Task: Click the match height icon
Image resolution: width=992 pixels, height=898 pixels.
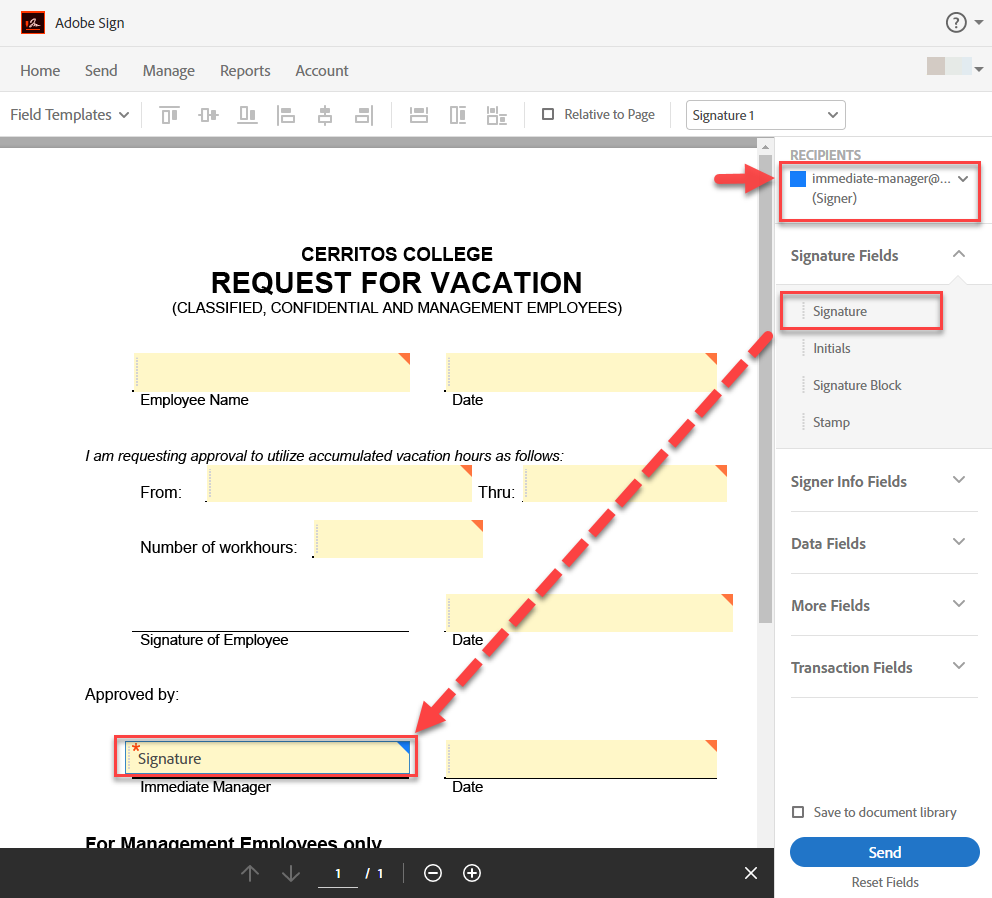Action: tap(458, 115)
